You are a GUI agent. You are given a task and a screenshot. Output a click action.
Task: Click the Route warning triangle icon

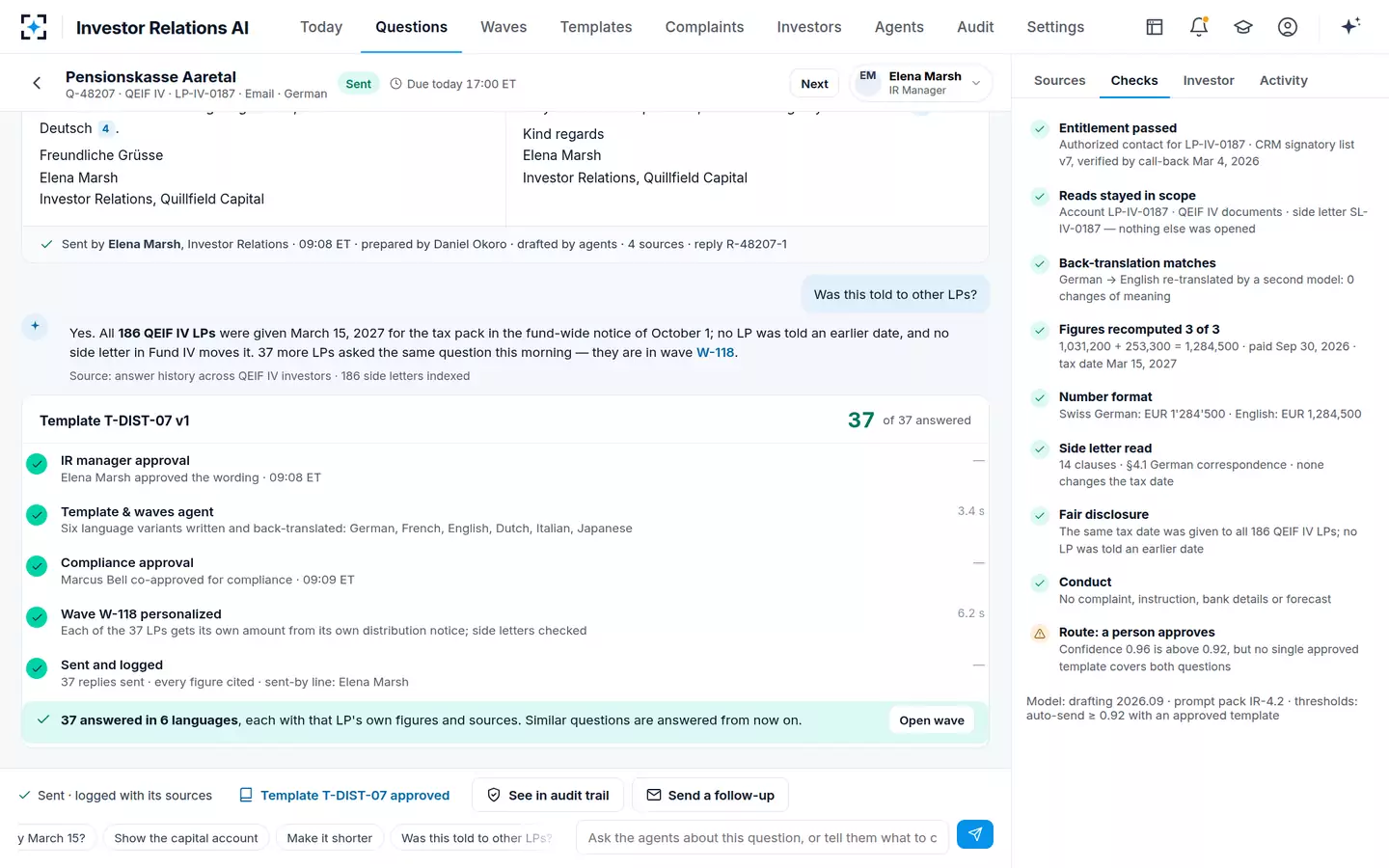[x=1040, y=634]
